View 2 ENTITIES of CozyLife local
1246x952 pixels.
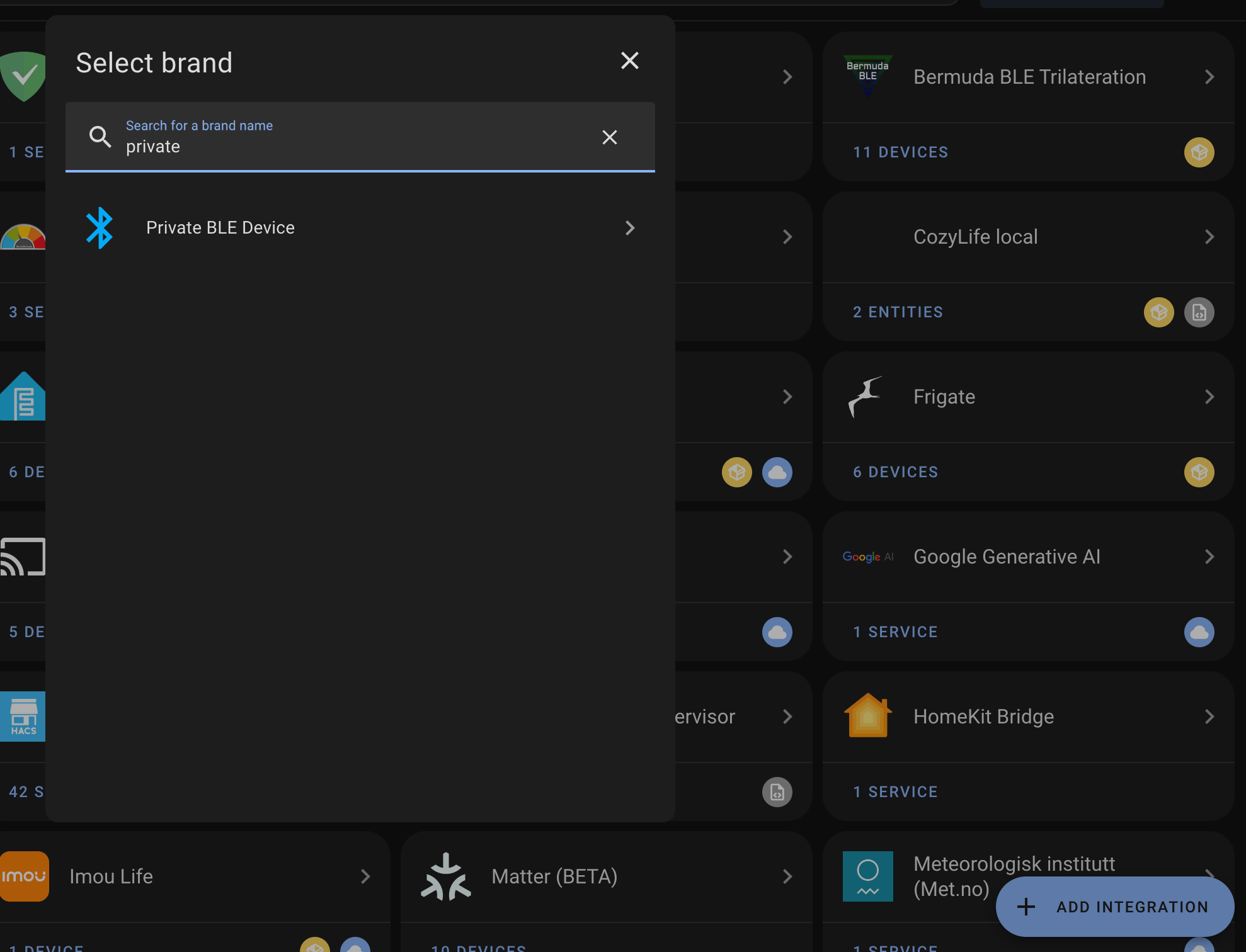[898, 312]
